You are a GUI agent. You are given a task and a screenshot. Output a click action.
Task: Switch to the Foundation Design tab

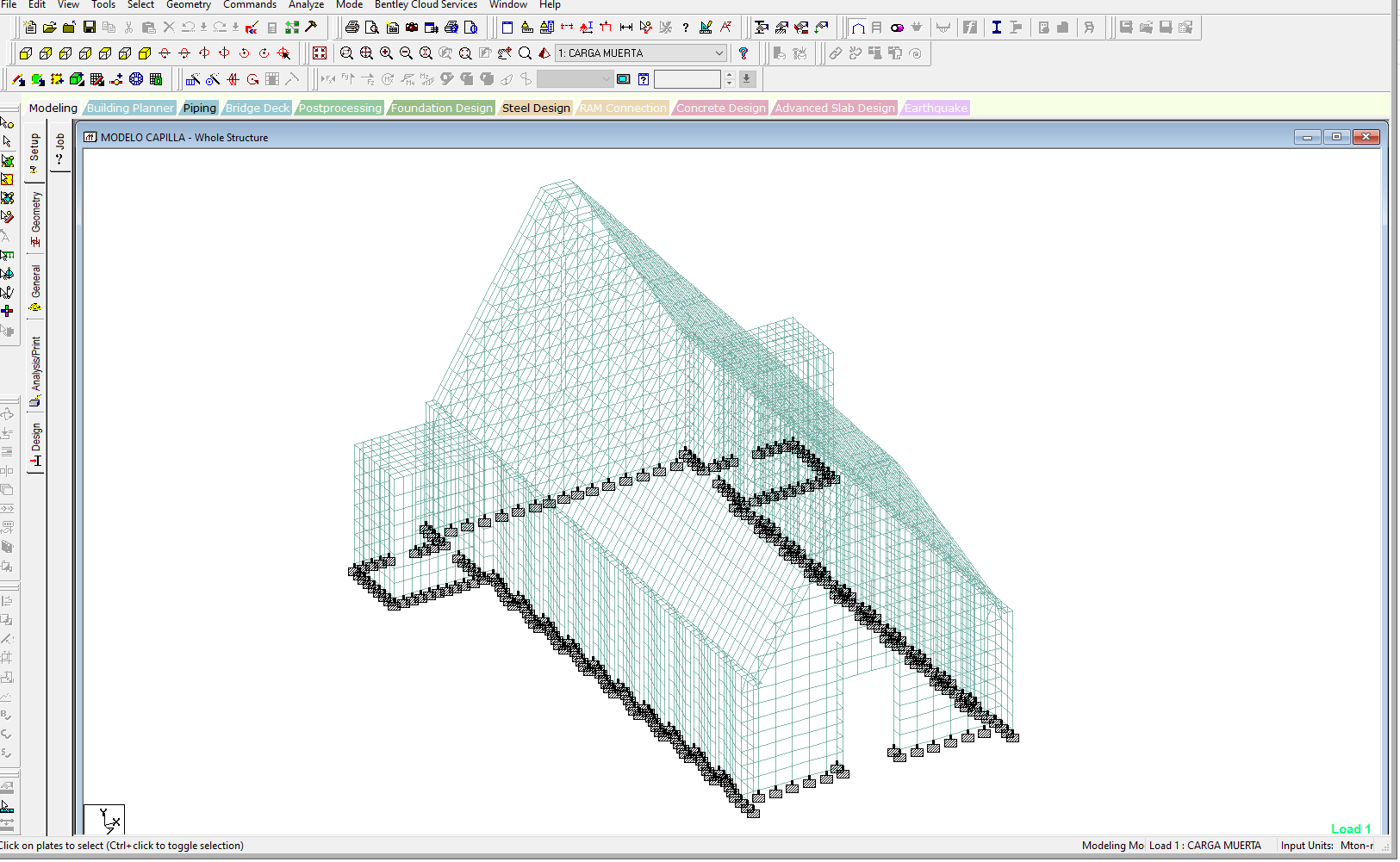pyautogui.click(x=441, y=109)
